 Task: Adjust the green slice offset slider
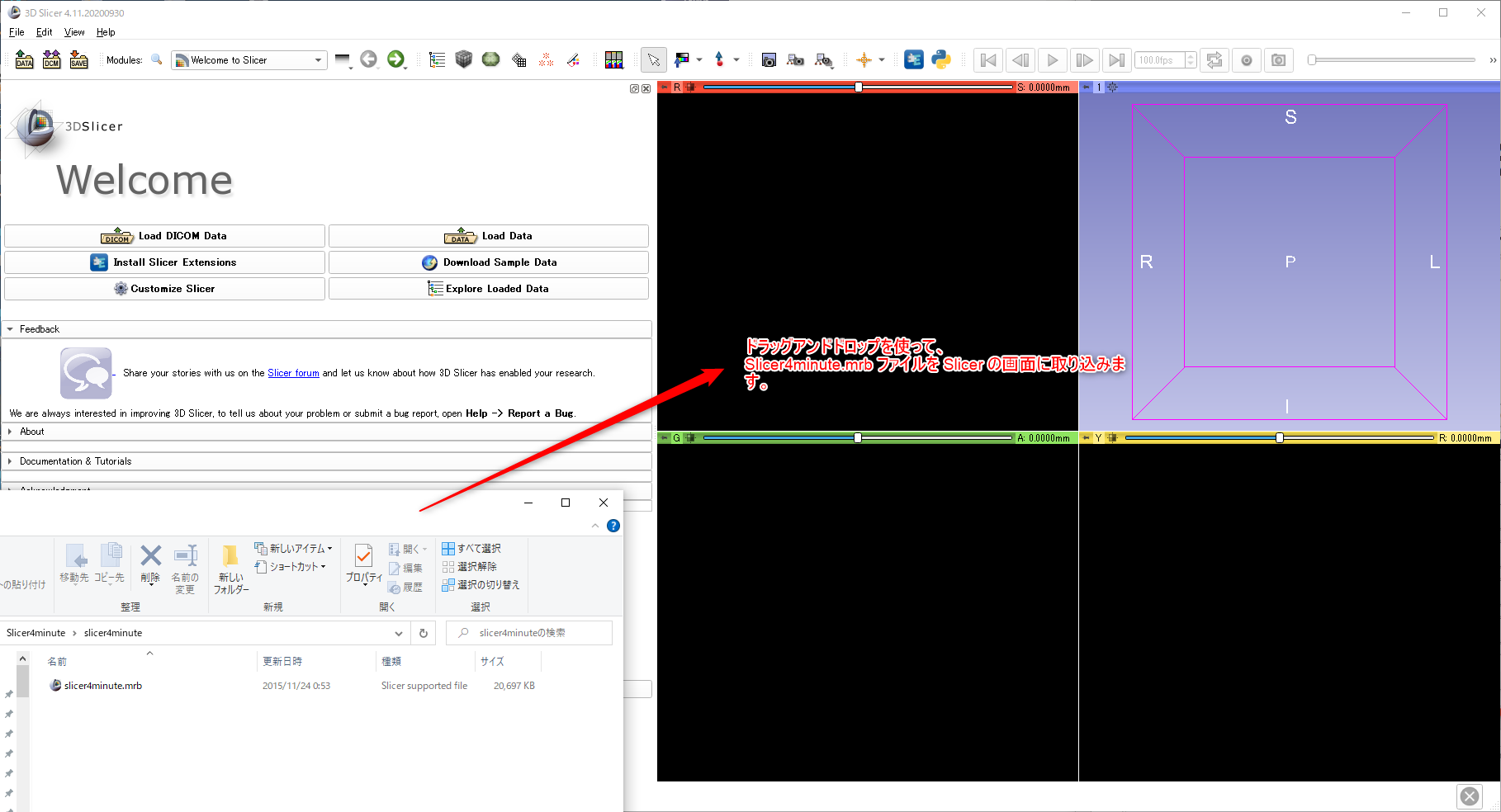point(858,438)
